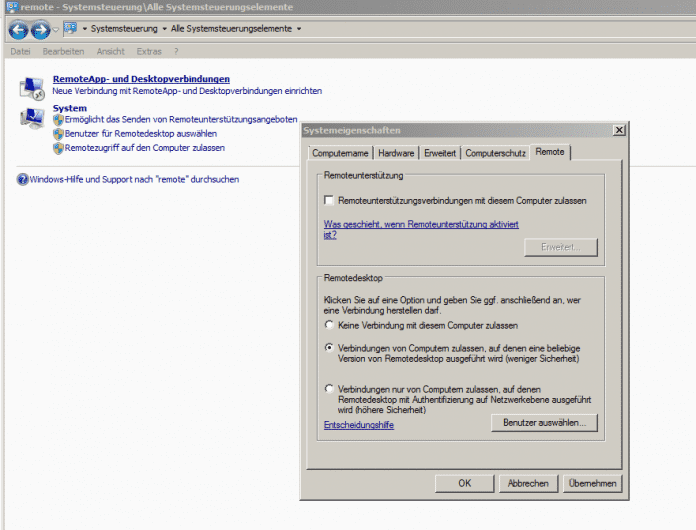Click the blue help question mark icon
Screen dimensions: 696x530
tap(22, 180)
